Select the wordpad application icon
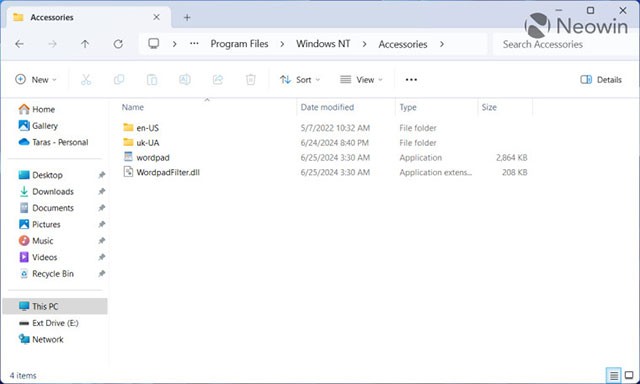This screenshot has height=384, width=640. (x=128, y=157)
